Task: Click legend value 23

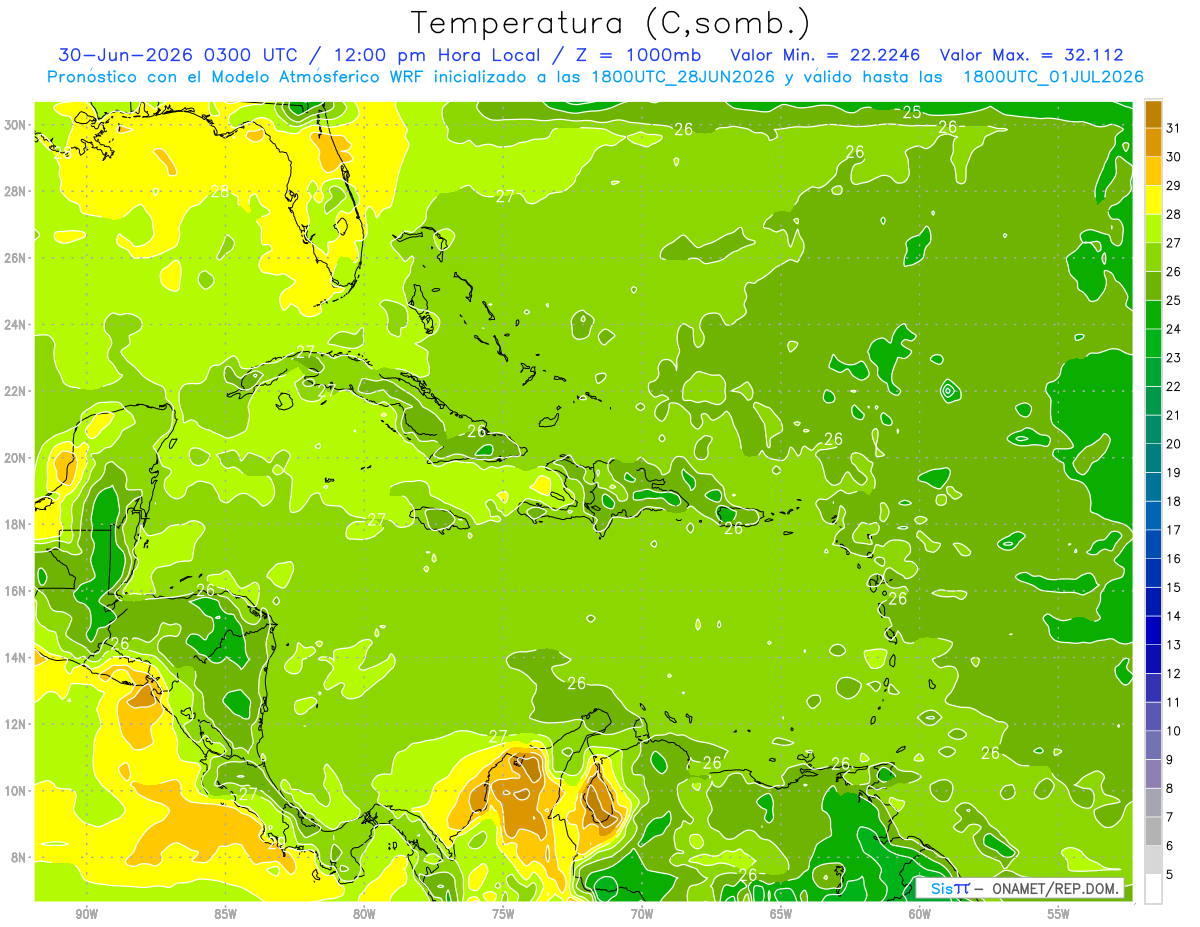Action: tap(1173, 357)
